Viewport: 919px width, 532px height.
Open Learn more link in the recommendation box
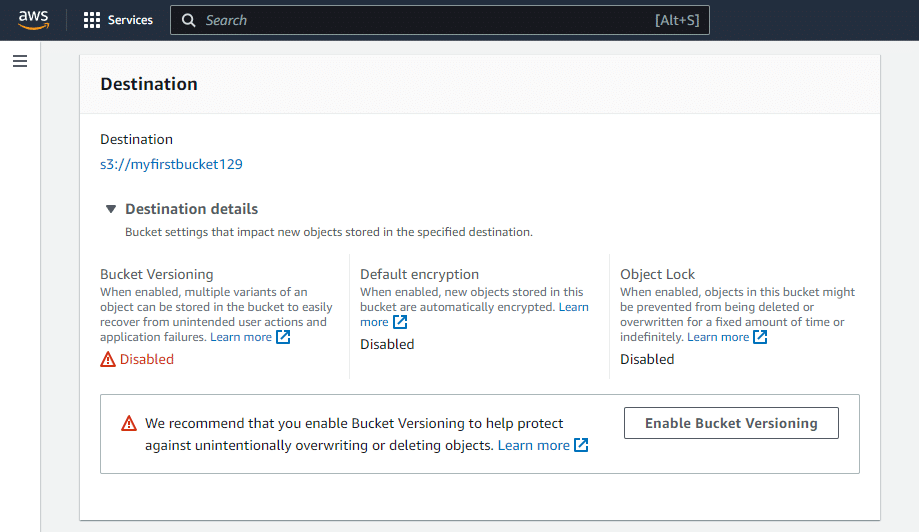pos(533,445)
